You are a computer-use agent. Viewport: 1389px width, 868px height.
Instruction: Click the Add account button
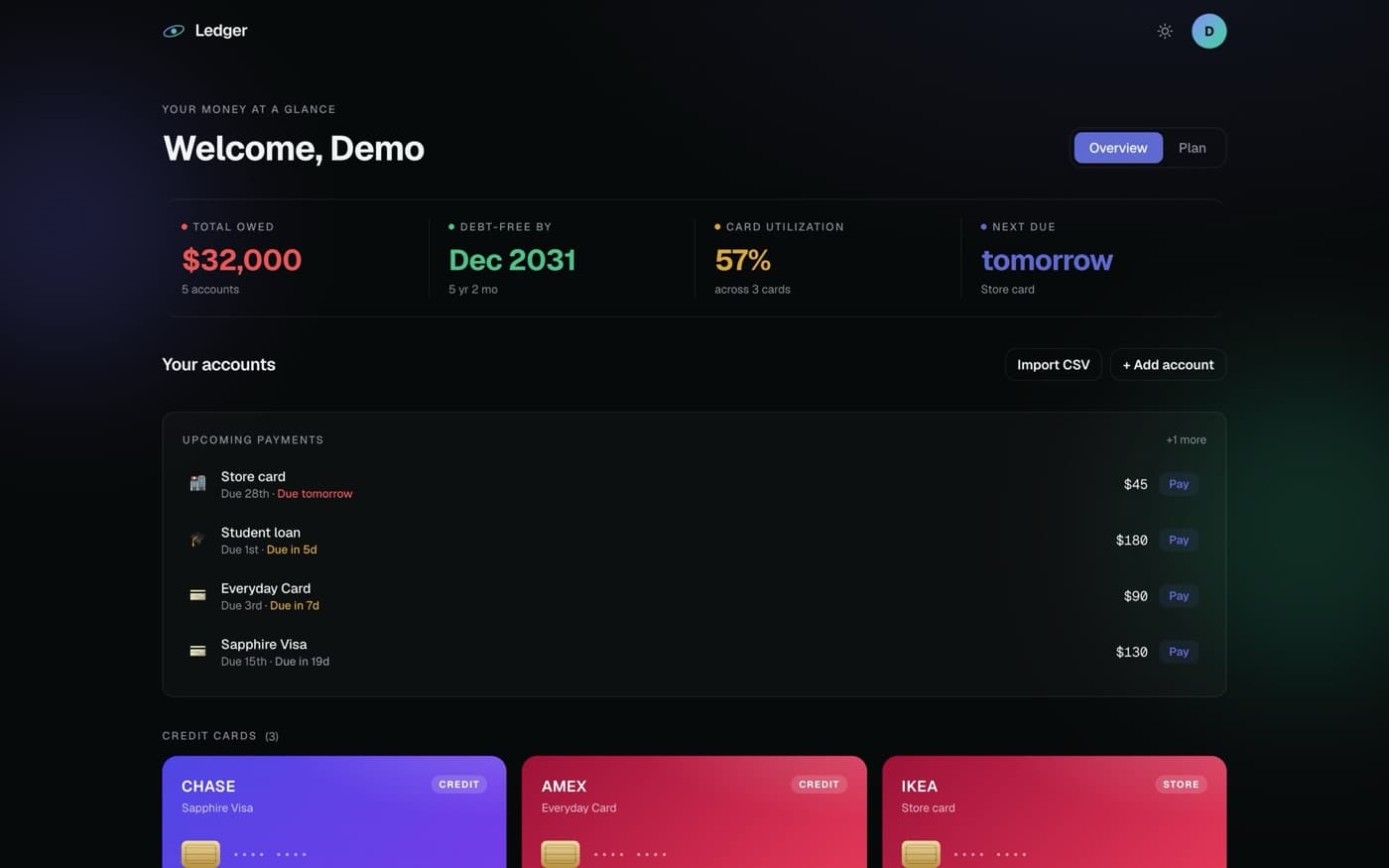point(1168,364)
